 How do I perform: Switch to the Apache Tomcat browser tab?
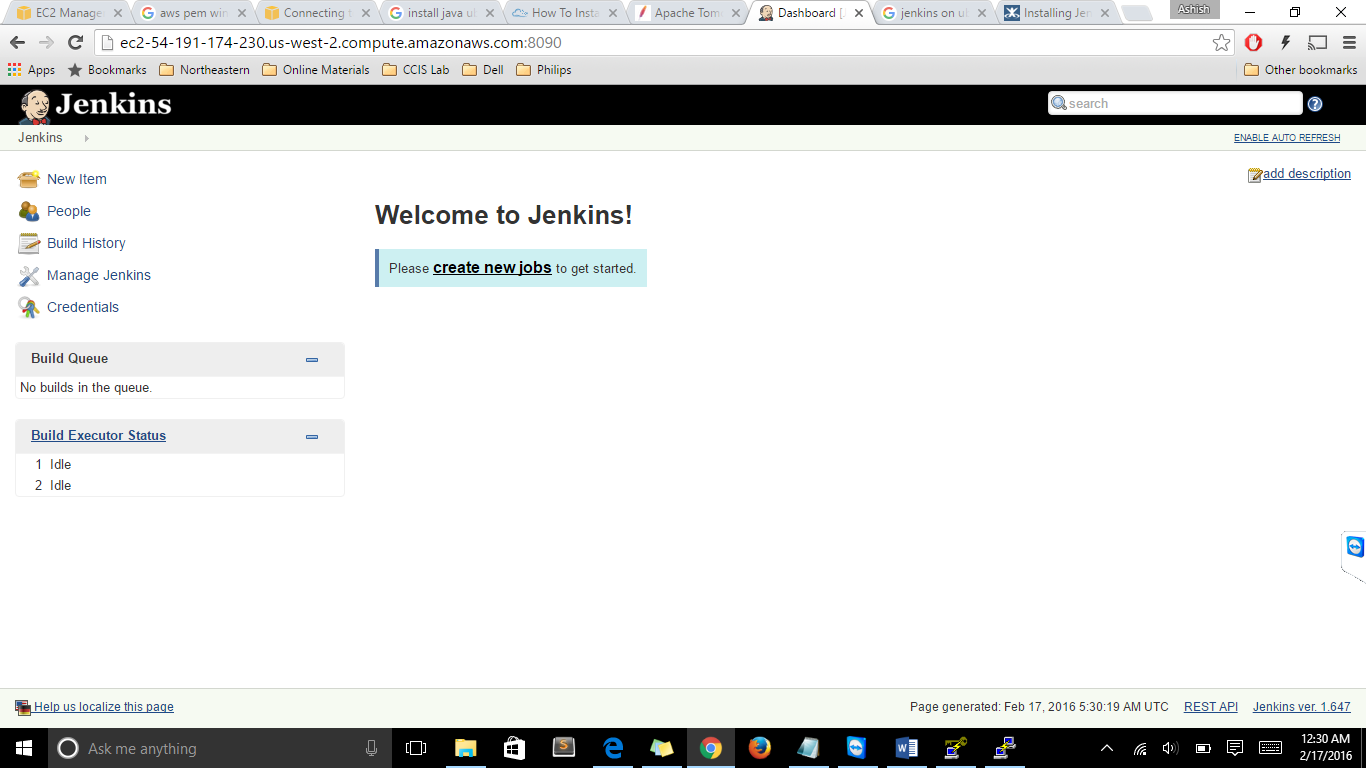[x=687, y=13]
